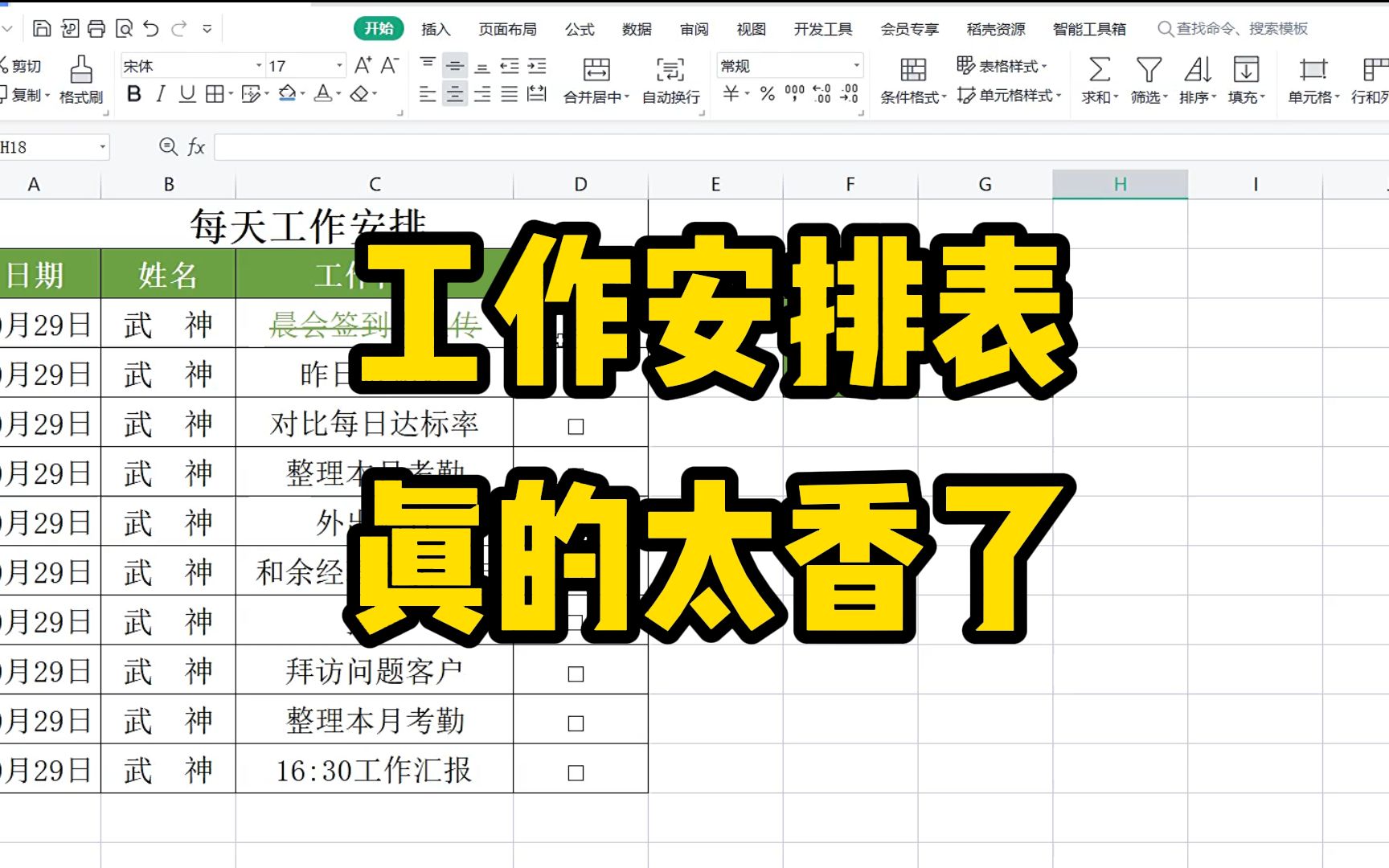Click the distributed alignment icon
Image resolution: width=1389 pixels, height=868 pixels.
coord(537,94)
